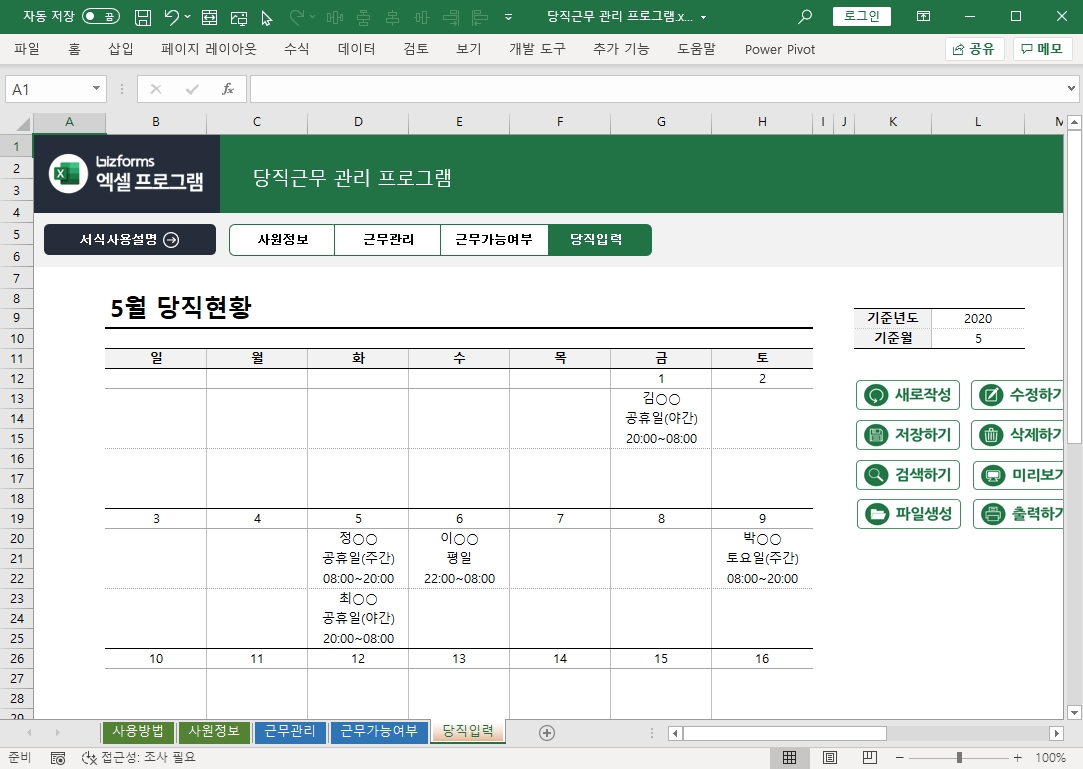The image size is (1083, 769).
Task: Click the Insert Function fx icon
Action: (x=228, y=89)
